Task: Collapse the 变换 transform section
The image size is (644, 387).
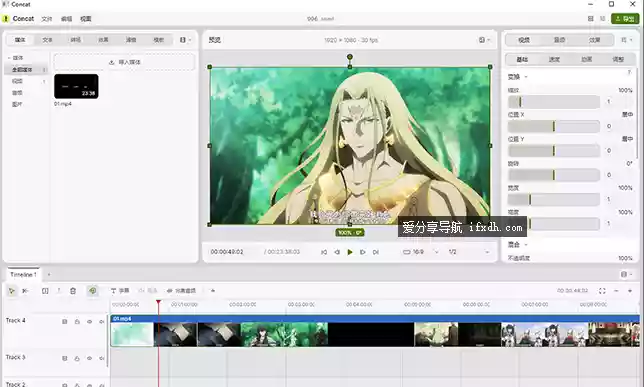Action: [x=518, y=77]
